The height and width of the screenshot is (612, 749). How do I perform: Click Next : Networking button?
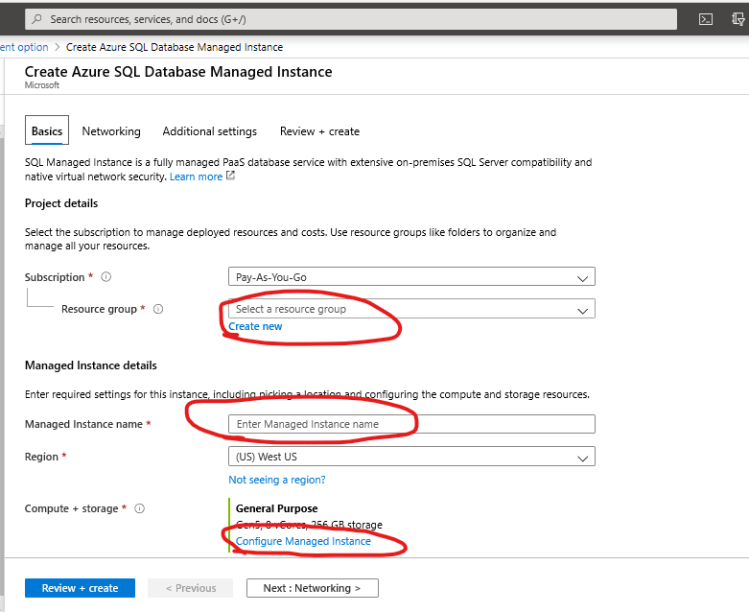click(312, 588)
